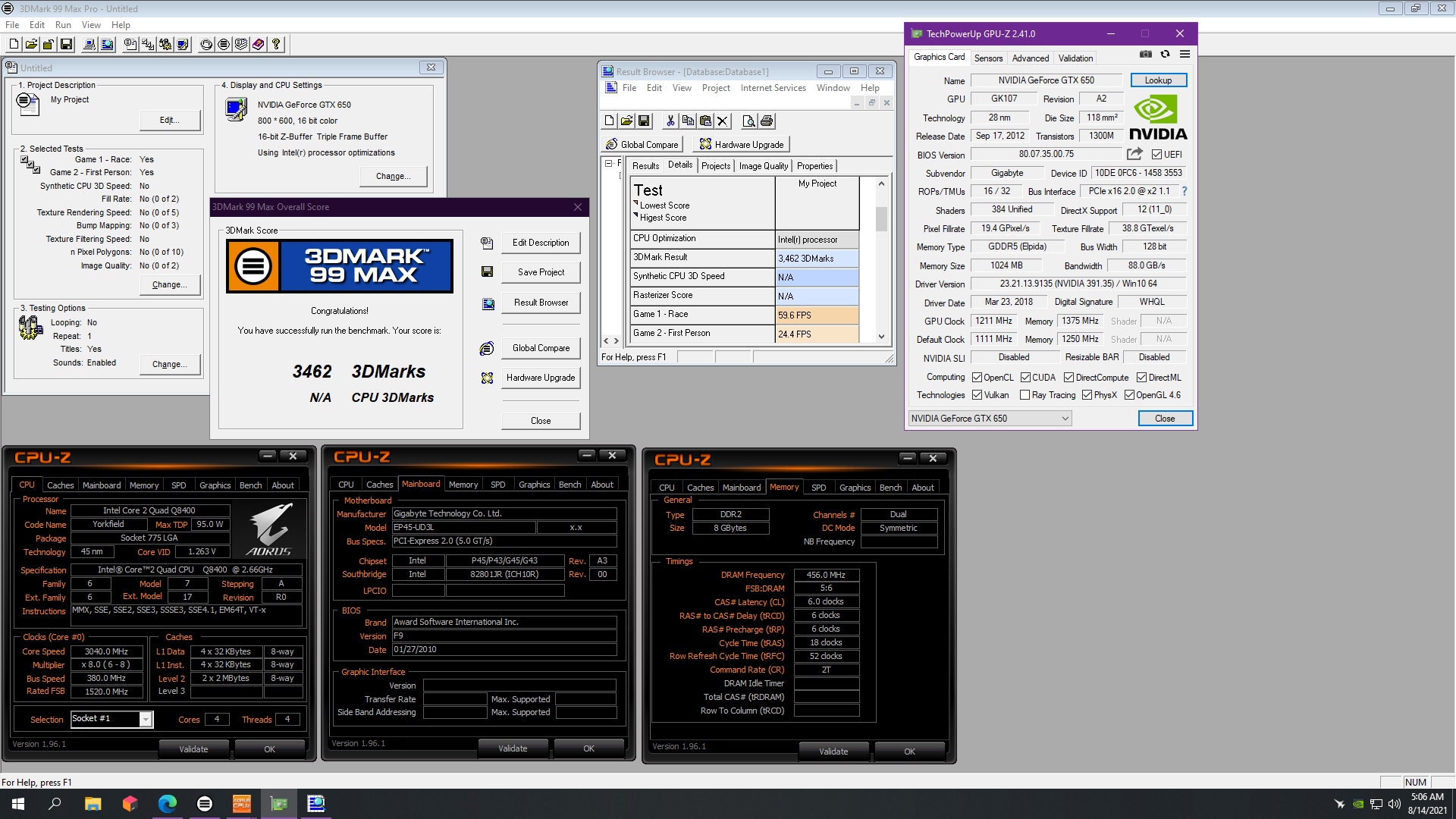This screenshot has width=1456, height=819.
Task: Click the Game 1 - Race 59.6 FPS cell
Action: tap(817, 315)
